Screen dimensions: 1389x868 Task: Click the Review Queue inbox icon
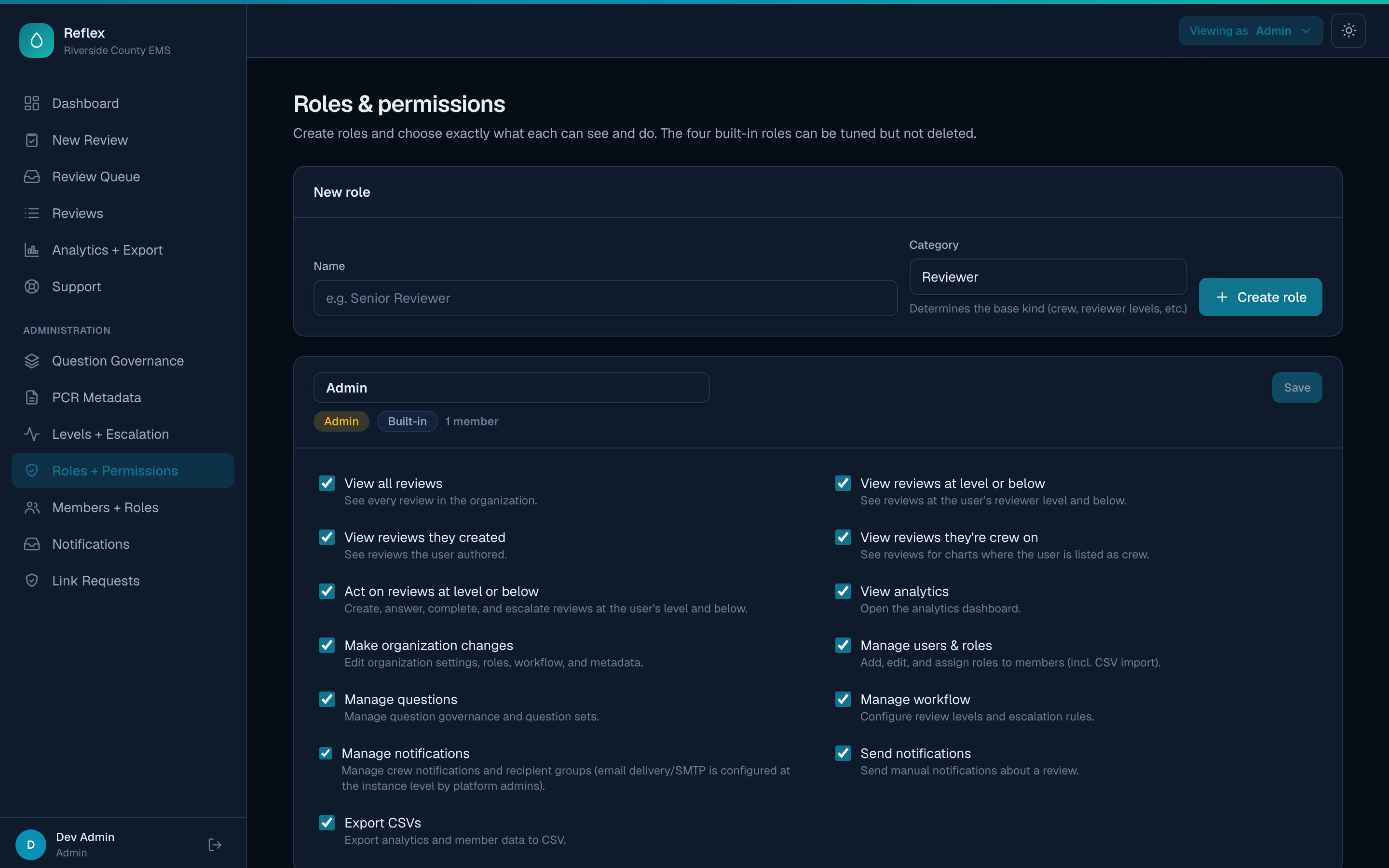point(31,177)
